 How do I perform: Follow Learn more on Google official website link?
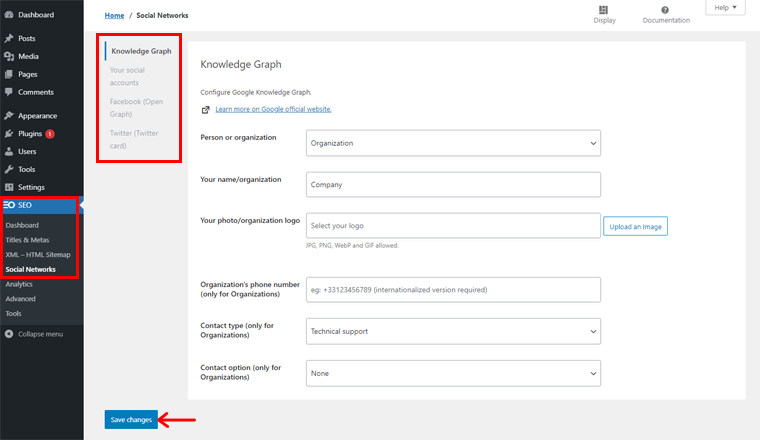pyautogui.click(x=273, y=109)
